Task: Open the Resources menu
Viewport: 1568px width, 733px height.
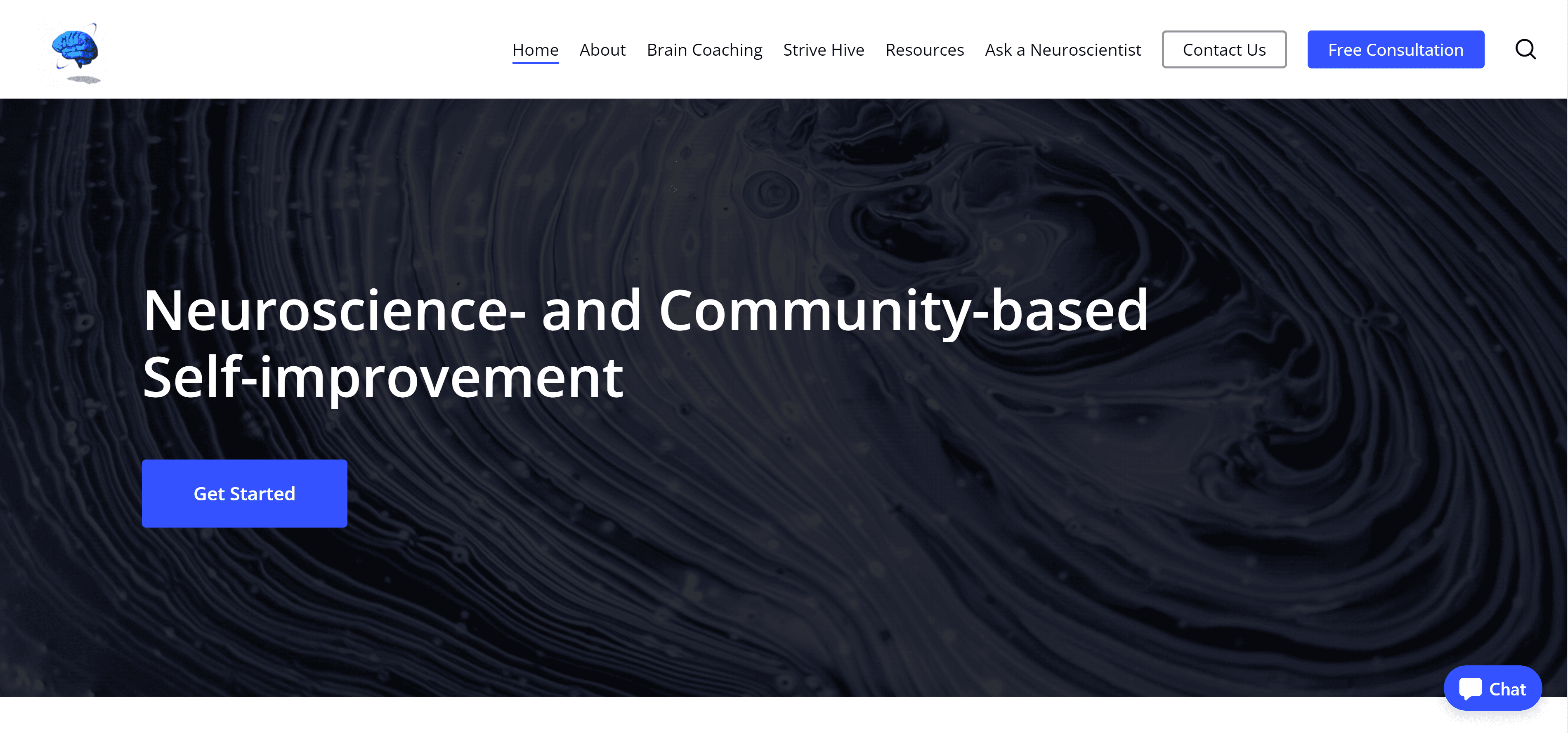Action: click(924, 50)
